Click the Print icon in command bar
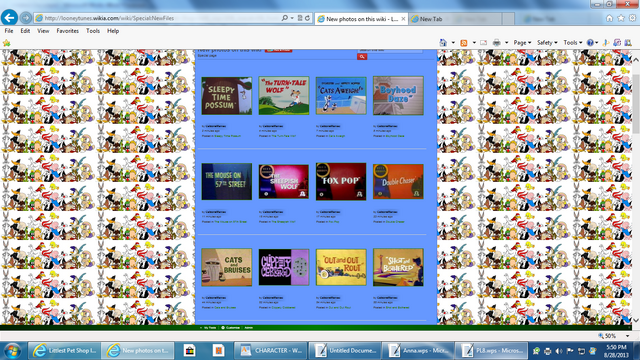 click(496, 42)
